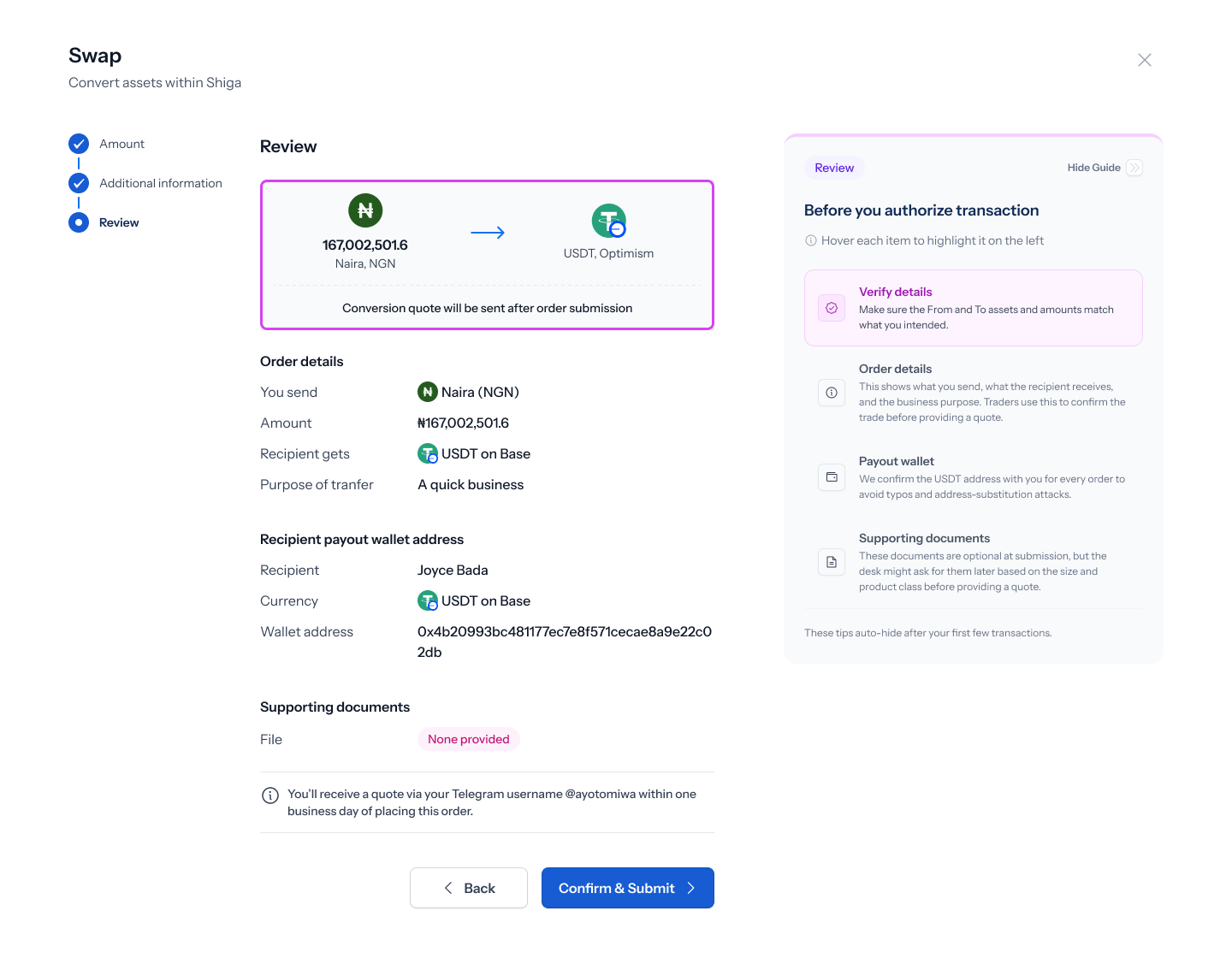Click the Naira (NGN) You send value
1232x970 pixels.
click(x=480, y=392)
